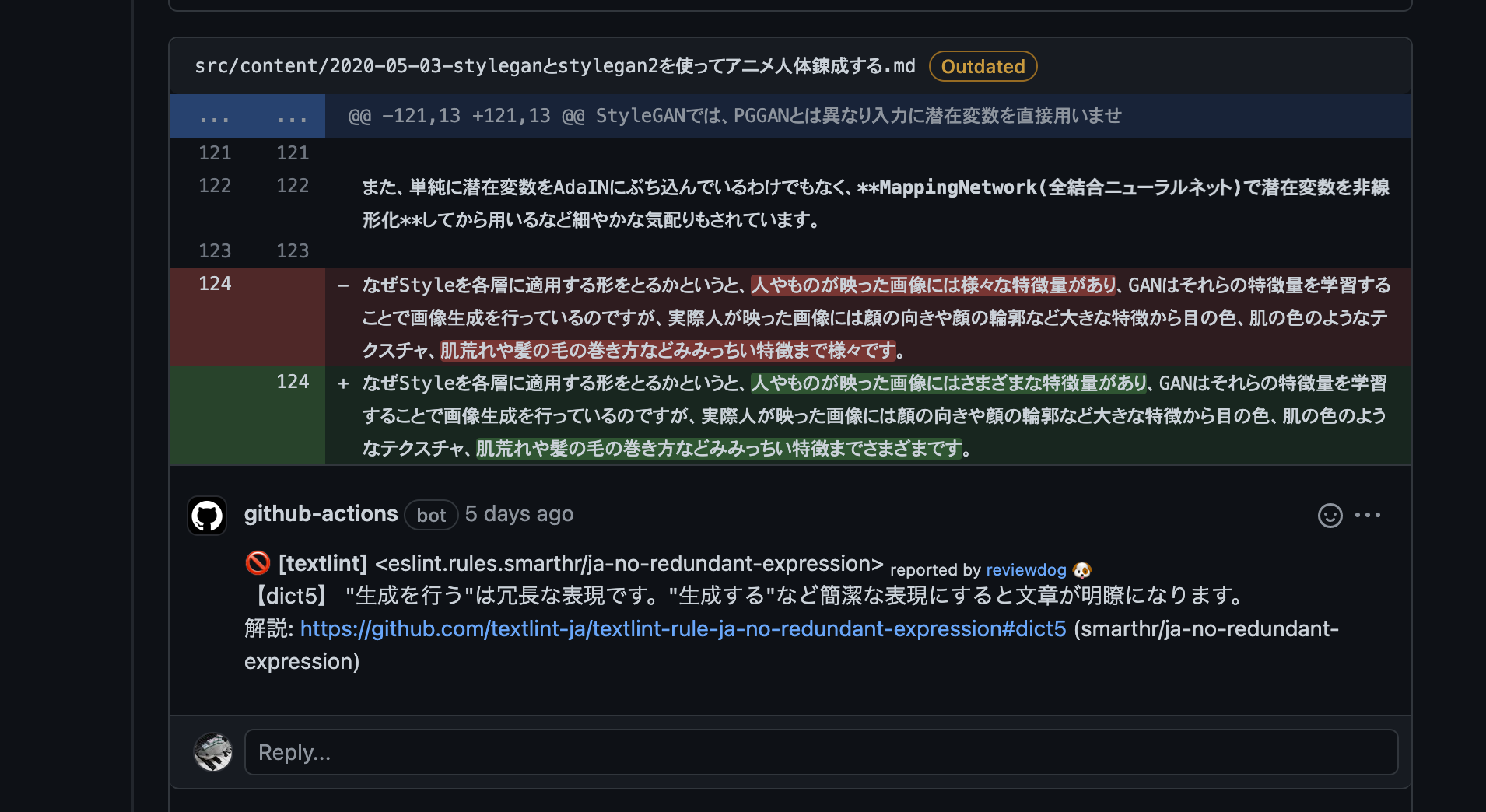Open the textlint-rule-ja-no-redundant-expression URL
1486x812 pixels.
pyautogui.click(x=682, y=628)
